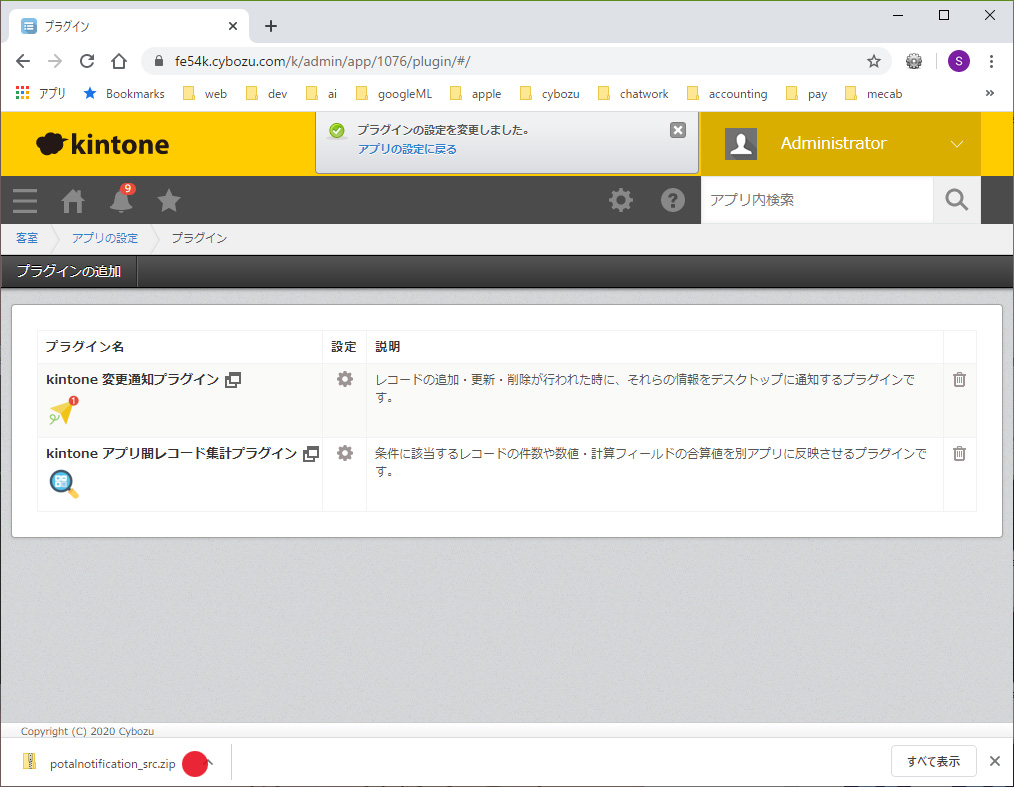
Task: Click the 説明 column header
Action: click(x=387, y=347)
